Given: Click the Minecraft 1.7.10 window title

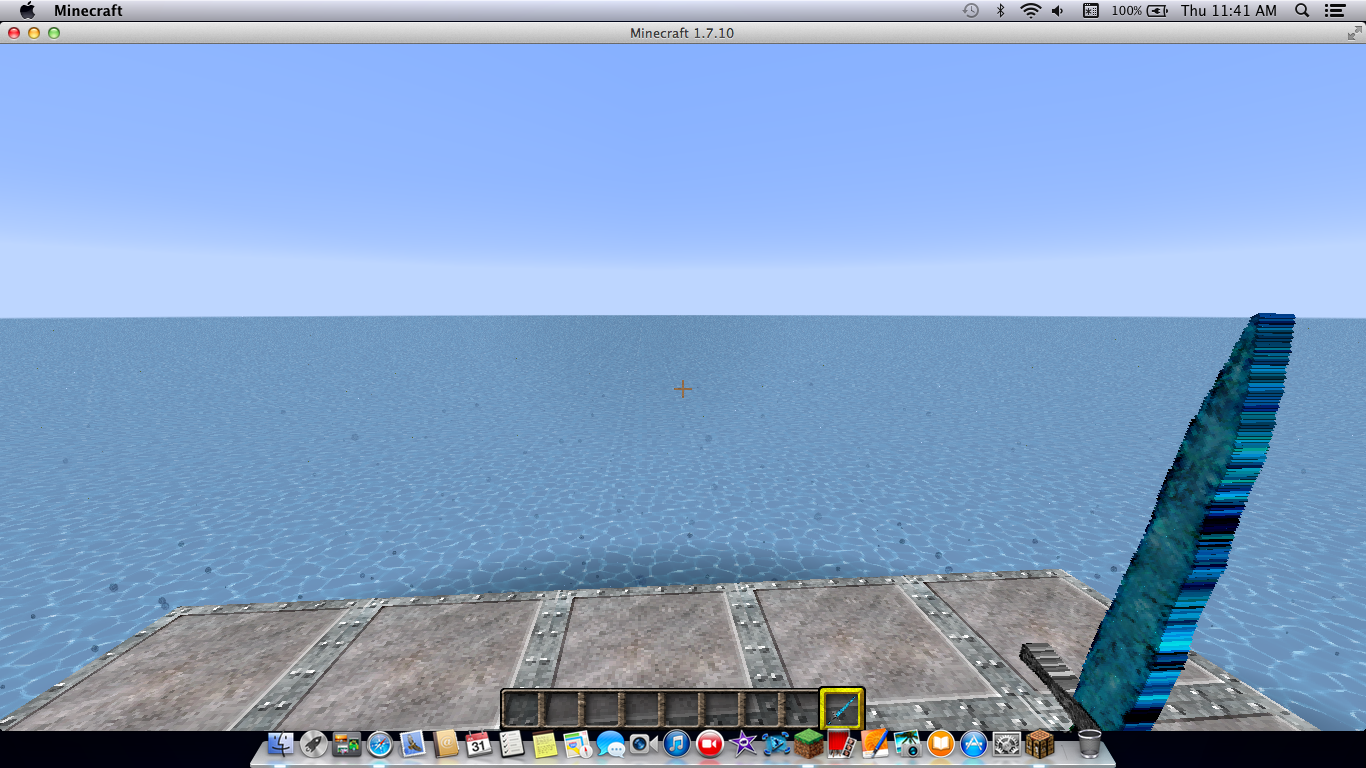Looking at the screenshot, I should [682, 33].
